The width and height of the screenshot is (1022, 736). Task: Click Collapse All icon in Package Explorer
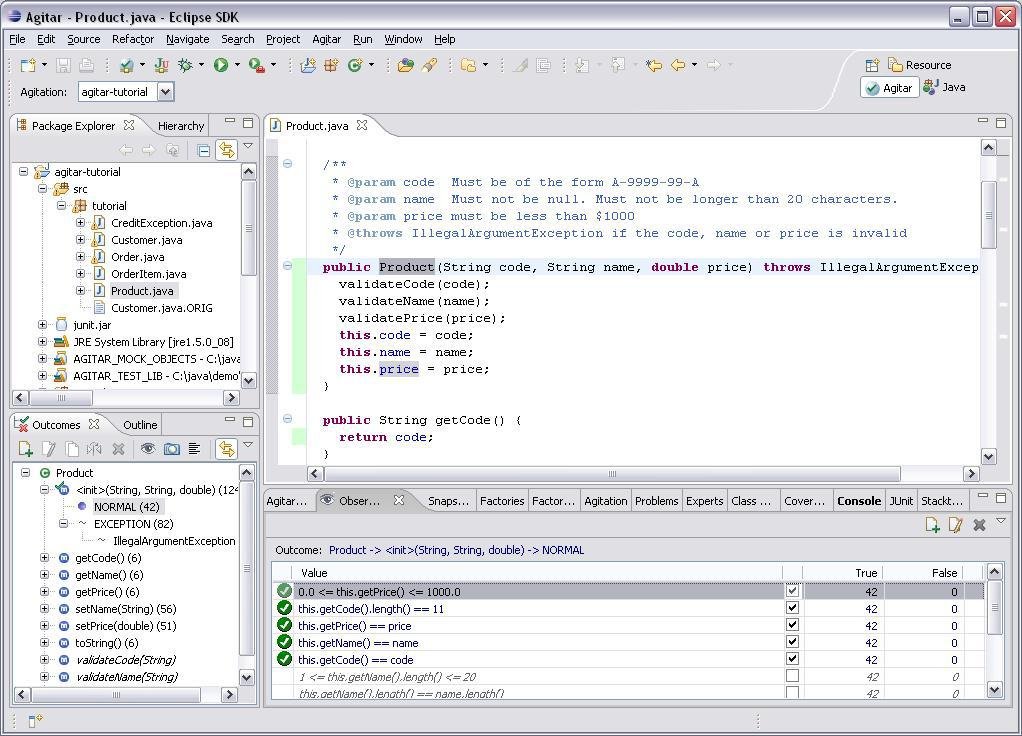[x=204, y=150]
